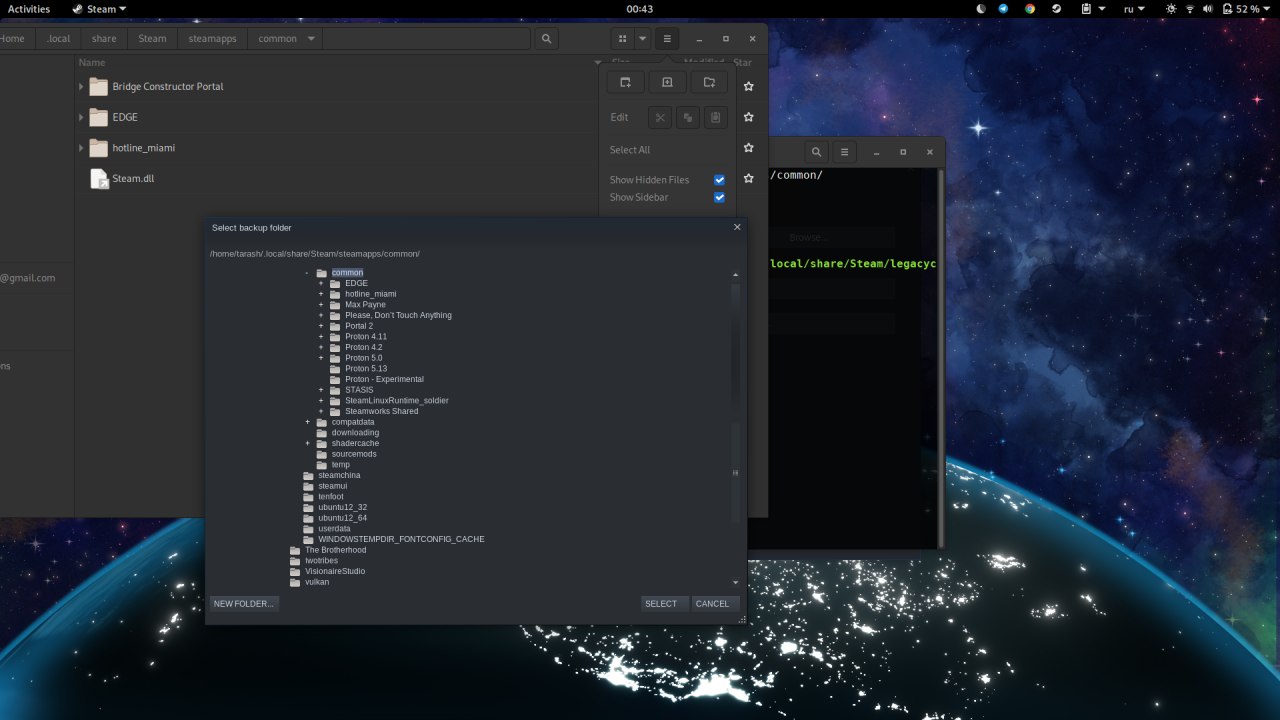Click the Copy icon in Edit row
Screen dimensions: 1280x720
tap(687, 117)
